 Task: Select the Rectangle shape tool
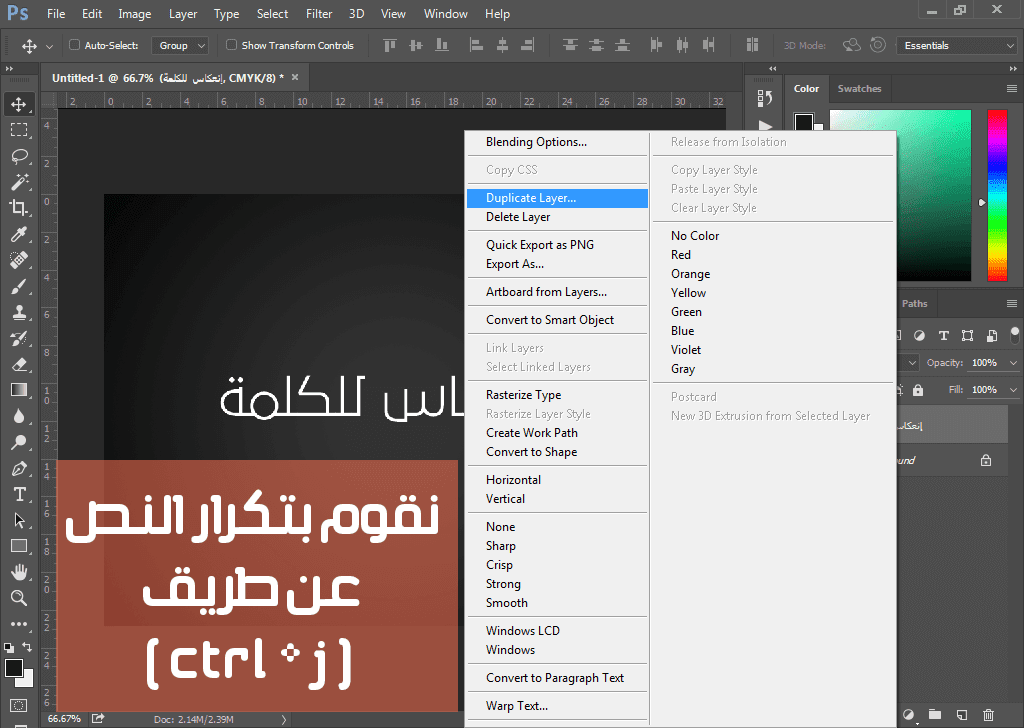[19, 546]
